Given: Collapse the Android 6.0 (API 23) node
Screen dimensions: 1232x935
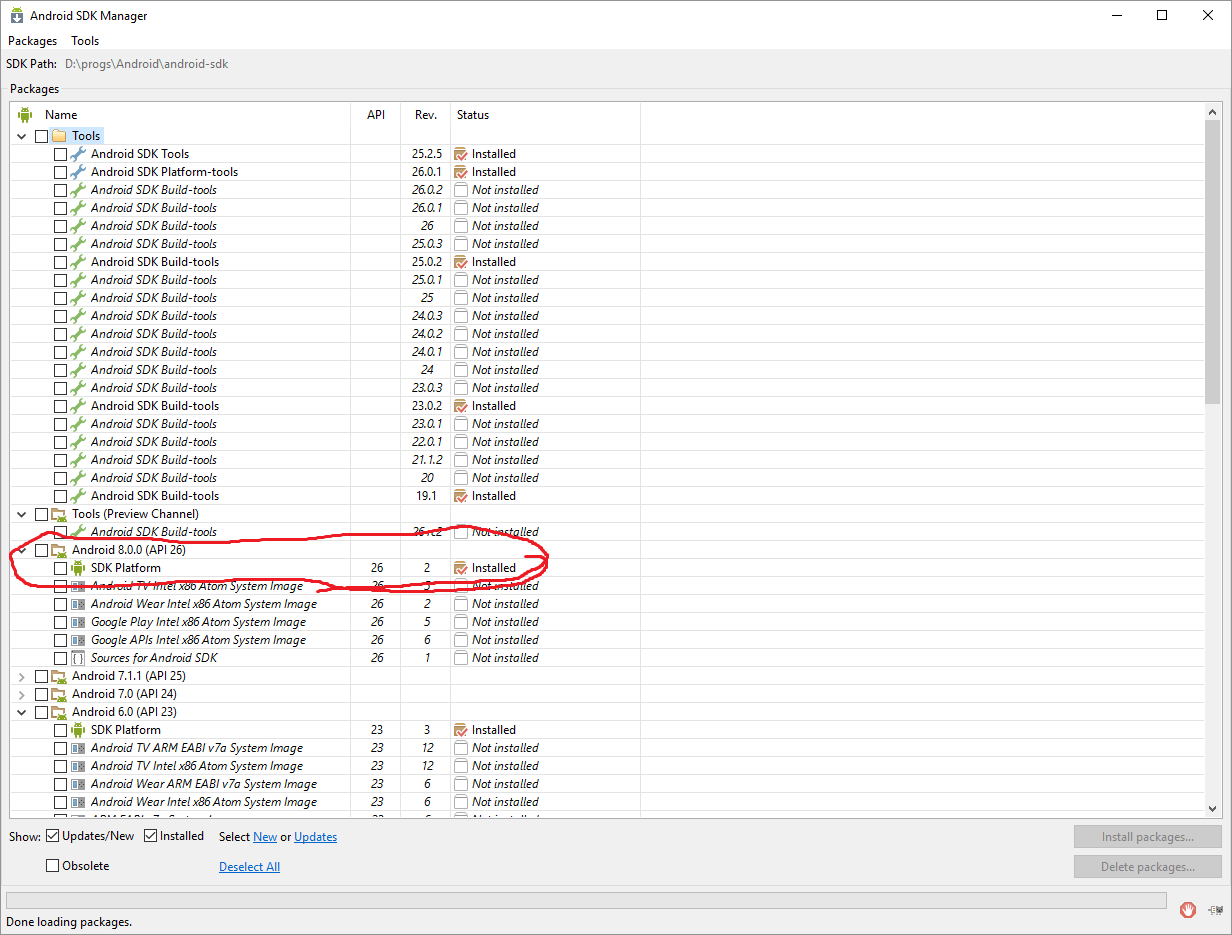Looking at the screenshot, I should pyautogui.click(x=21, y=711).
